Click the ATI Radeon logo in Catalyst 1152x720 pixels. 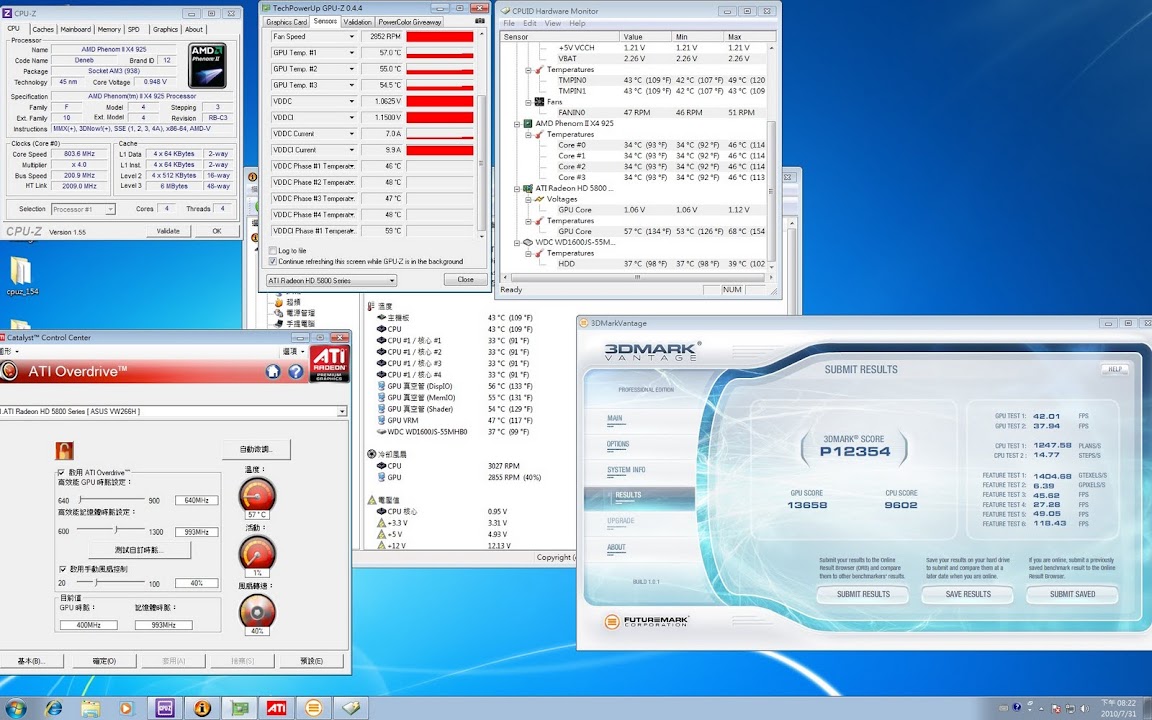(329, 364)
